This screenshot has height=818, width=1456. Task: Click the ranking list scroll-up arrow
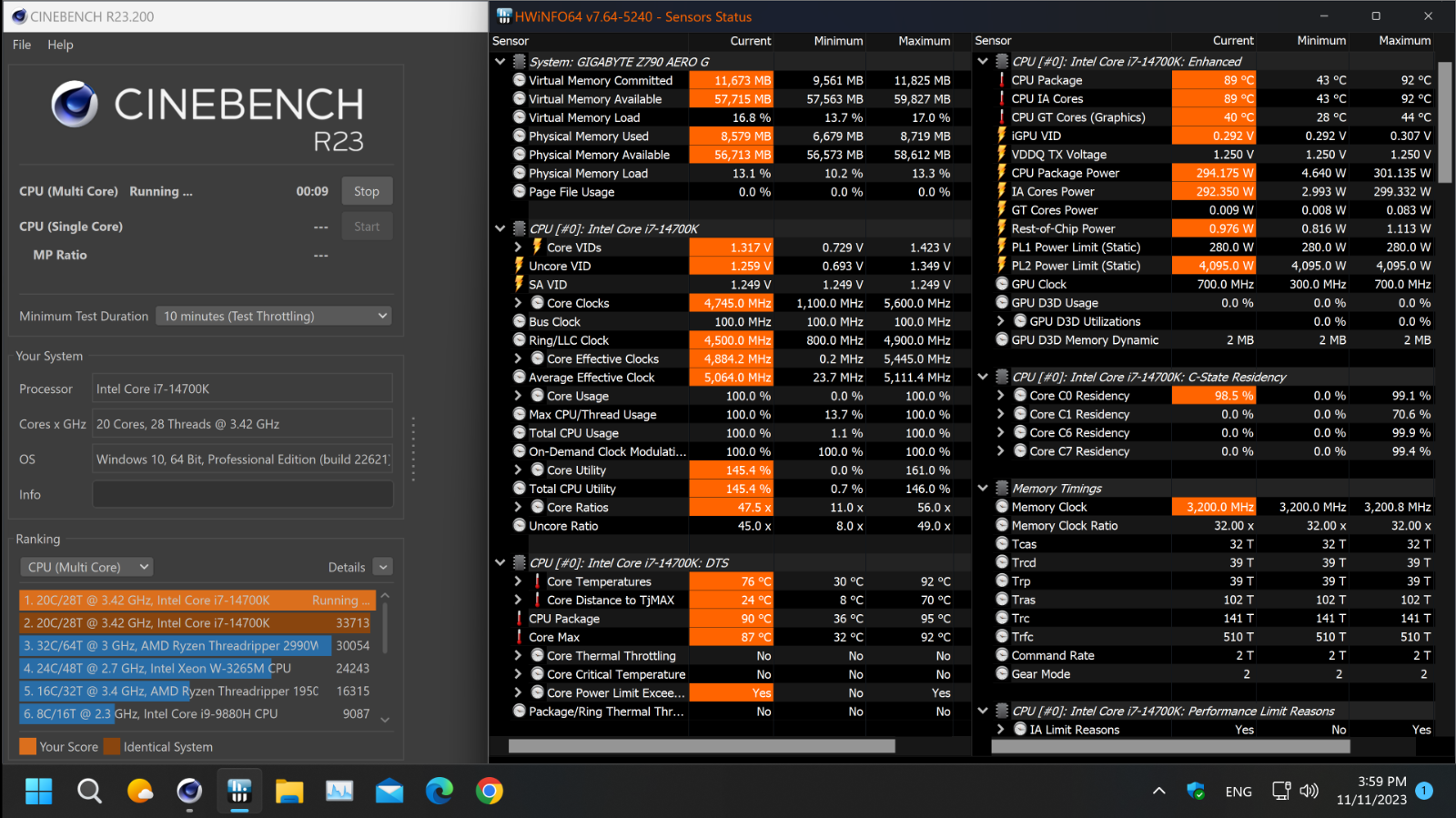click(385, 595)
